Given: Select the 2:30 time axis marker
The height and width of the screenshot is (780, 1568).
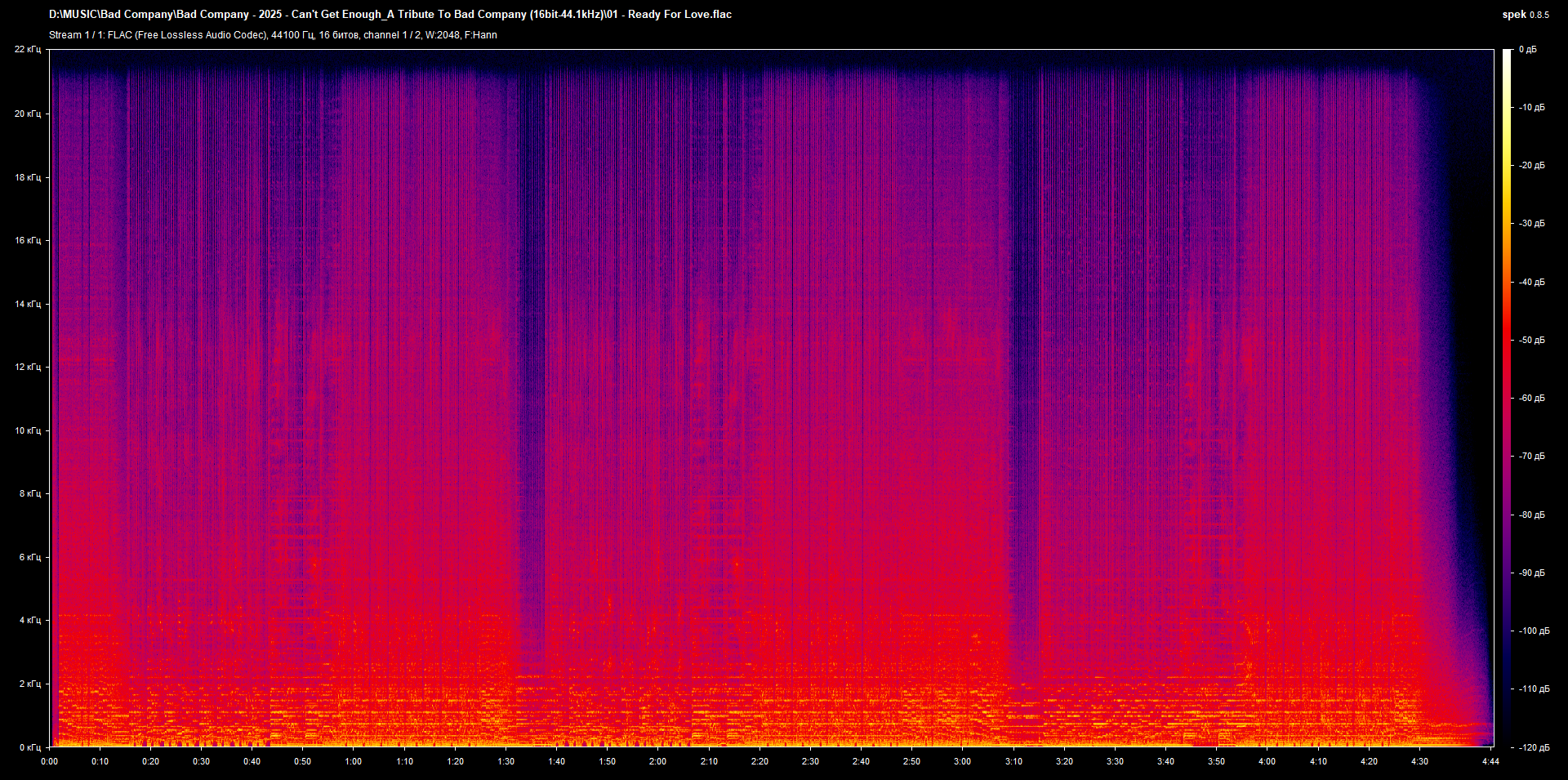Looking at the screenshot, I should click(x=810, y=761).
